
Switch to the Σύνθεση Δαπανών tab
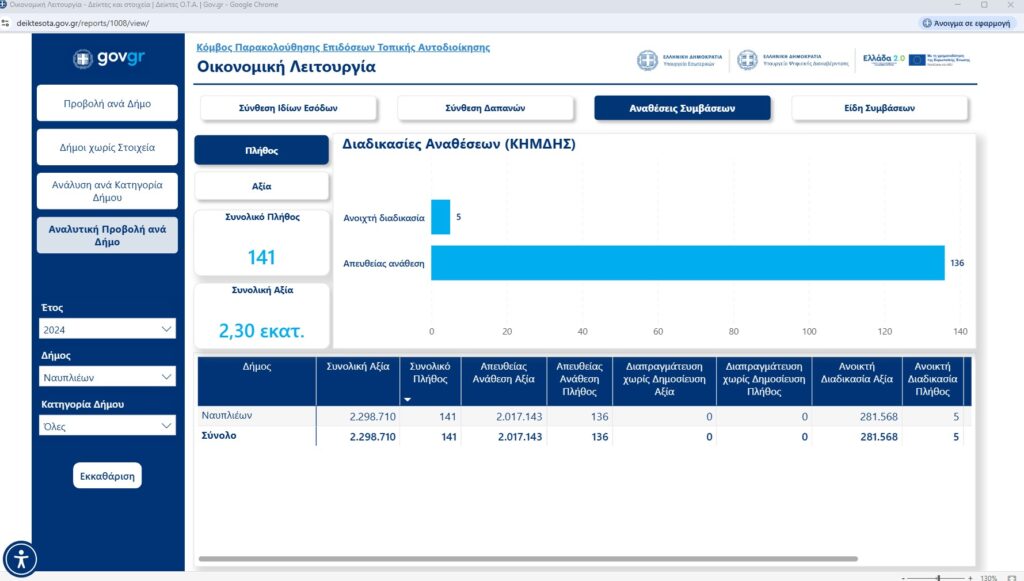pyautogui.click(x=485, y=108)
